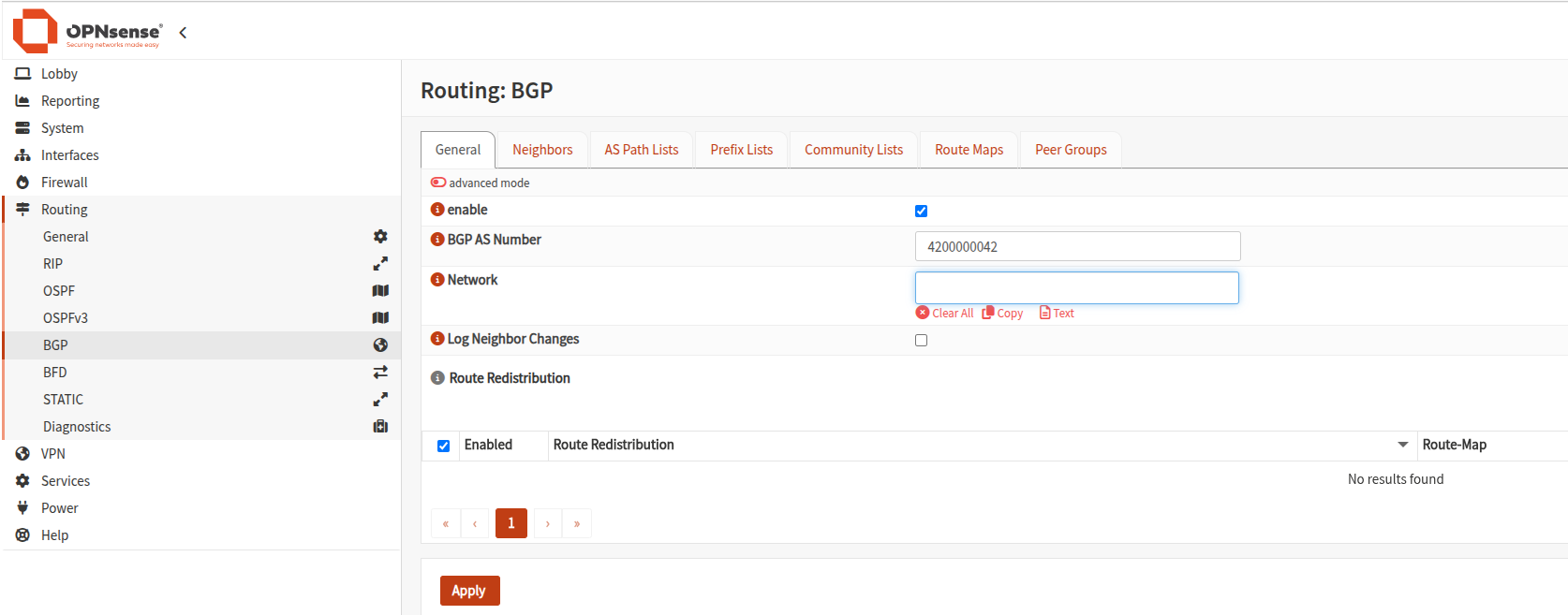This screenshot has width=1568, height=615.
Task: Click the gear icon next to General
Action: pyautogui.click(x=380, y=237)
